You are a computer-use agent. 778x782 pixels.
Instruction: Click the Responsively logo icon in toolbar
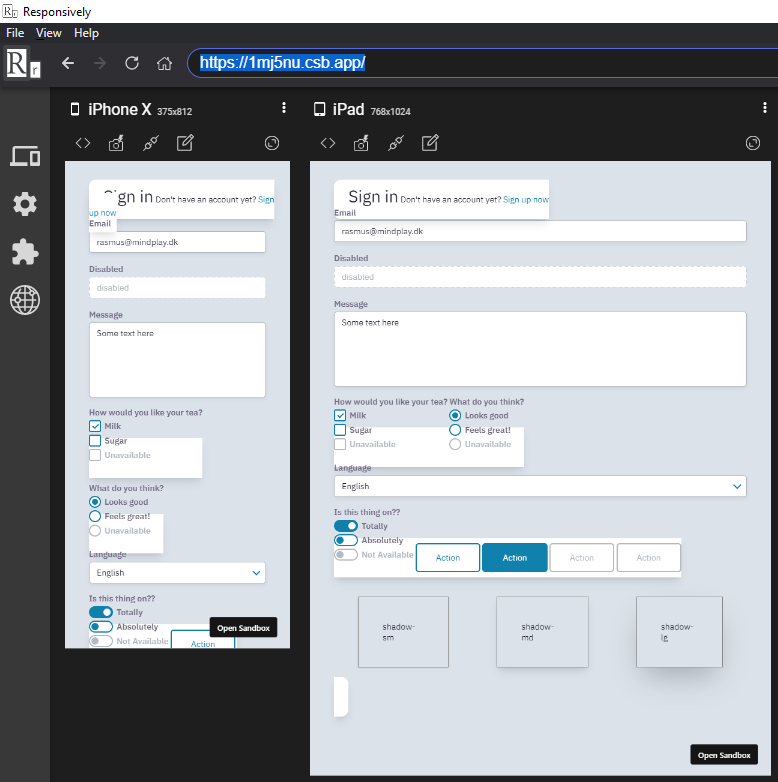(22, 63)
